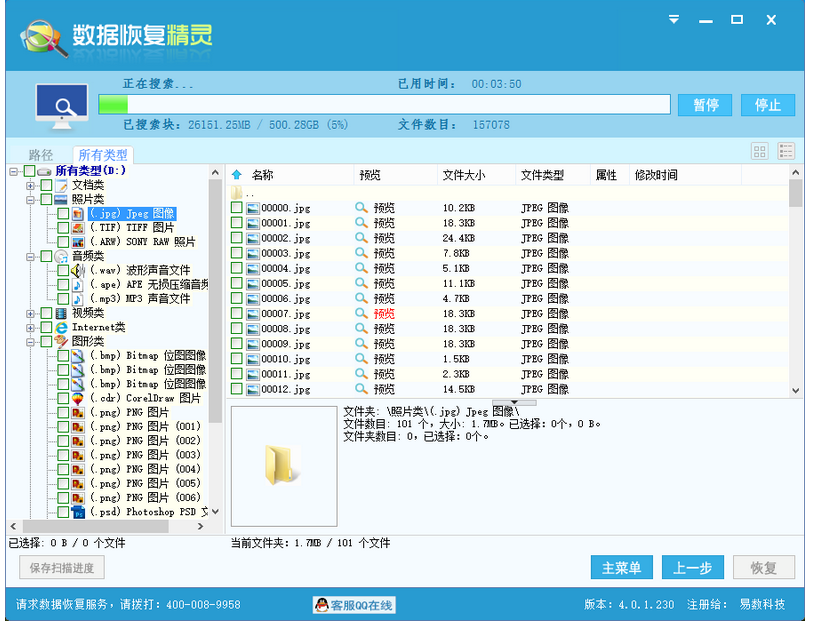Switch to thumbnail grid view
The width and height of the screenshot is (813, 623).
(x=760, y=150)
